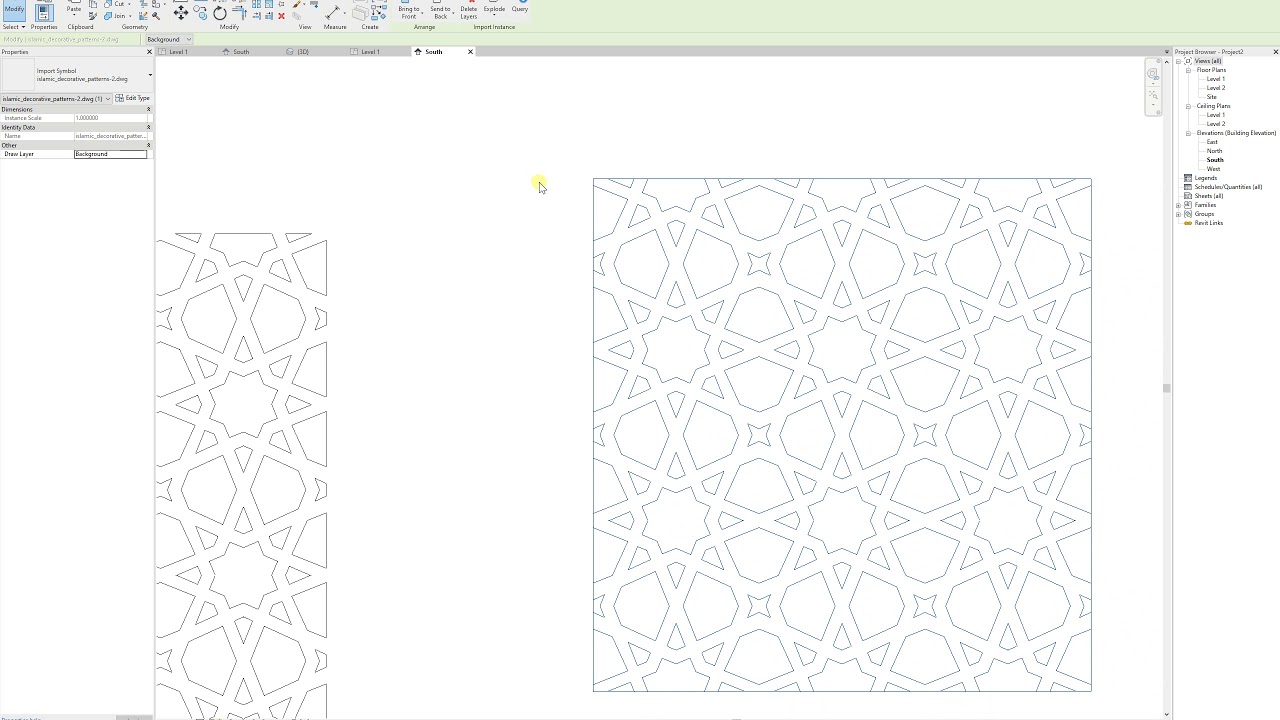Click the Instance Scale value field
This screenshot has width=1280, height=720.
click(110, 118)
